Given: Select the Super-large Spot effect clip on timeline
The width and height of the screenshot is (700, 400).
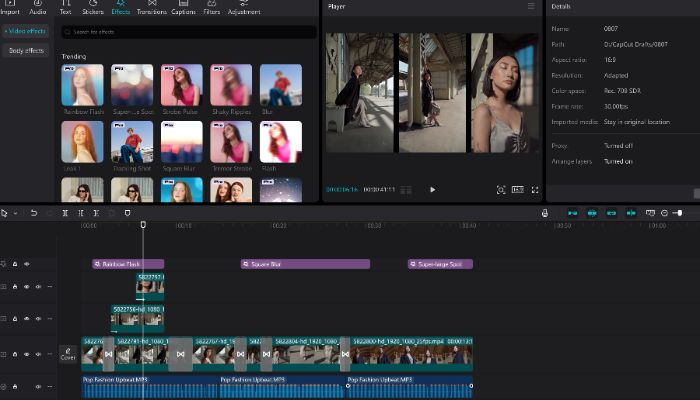Looking at the screenshot, I should (x=440, y=264).
